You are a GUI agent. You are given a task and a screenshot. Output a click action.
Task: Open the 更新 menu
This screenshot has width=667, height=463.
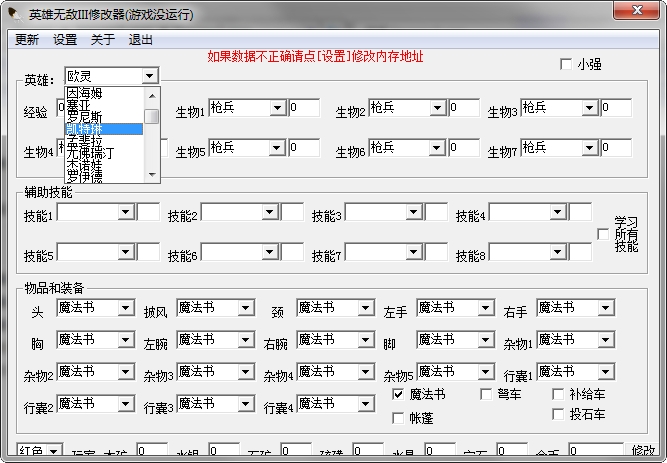pyautogui.click(x=27, y=40)
